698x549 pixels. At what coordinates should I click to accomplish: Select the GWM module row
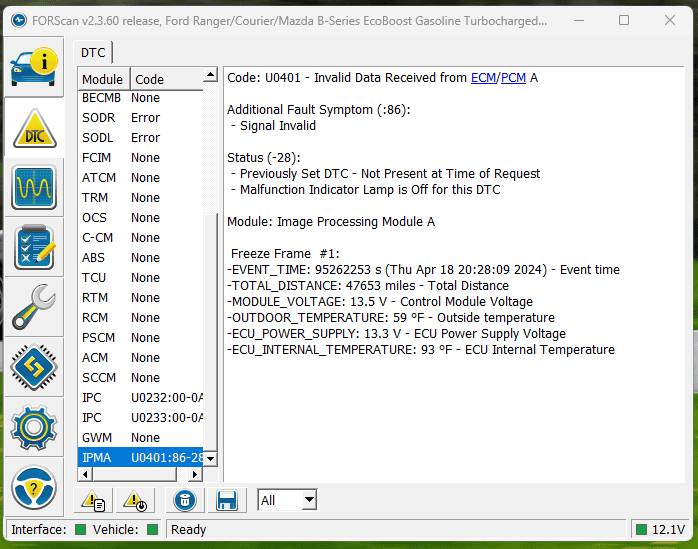(x=140, y=438)
